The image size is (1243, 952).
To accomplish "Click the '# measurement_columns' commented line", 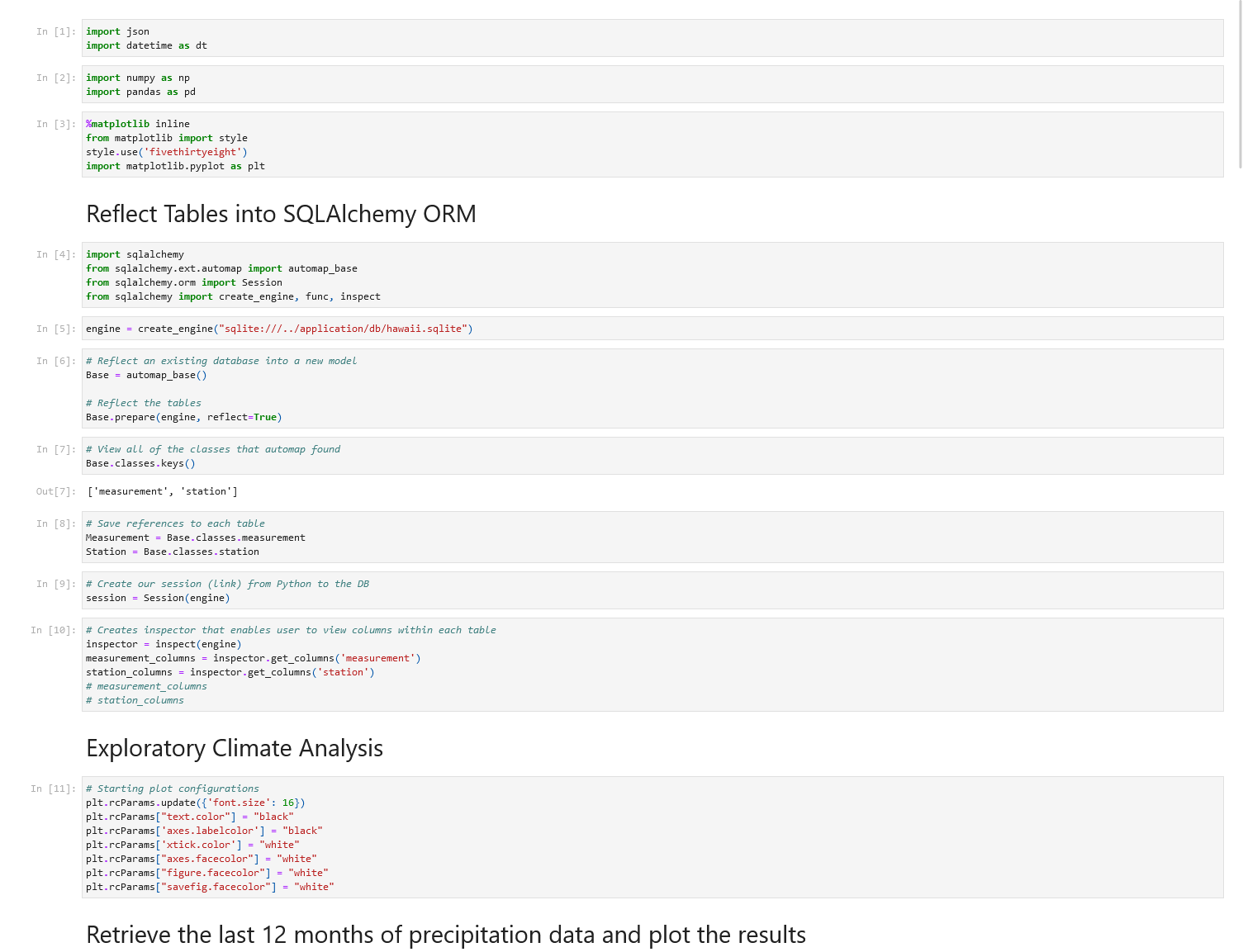I will 146,686.
